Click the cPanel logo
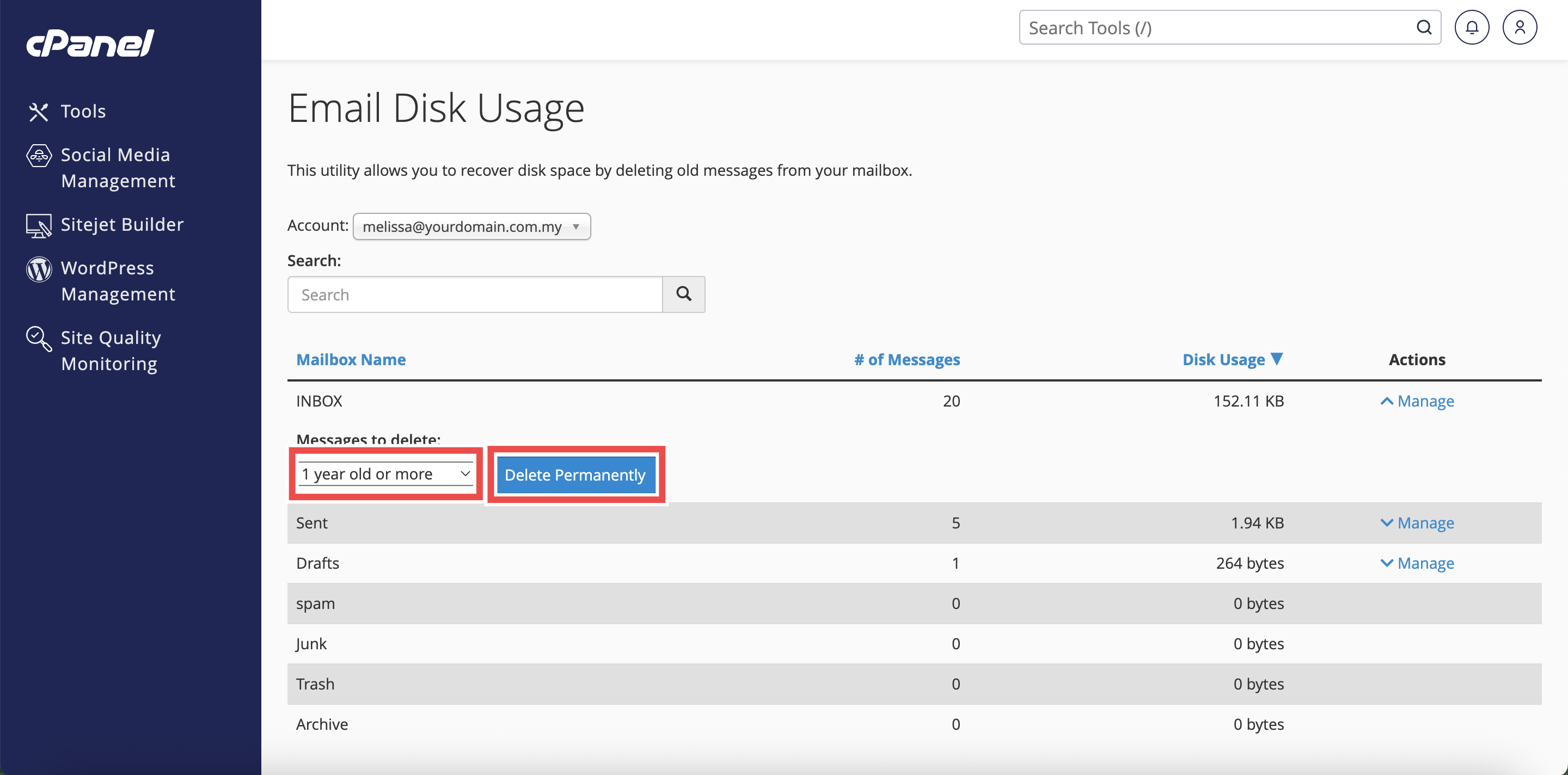 coord(90,43)
